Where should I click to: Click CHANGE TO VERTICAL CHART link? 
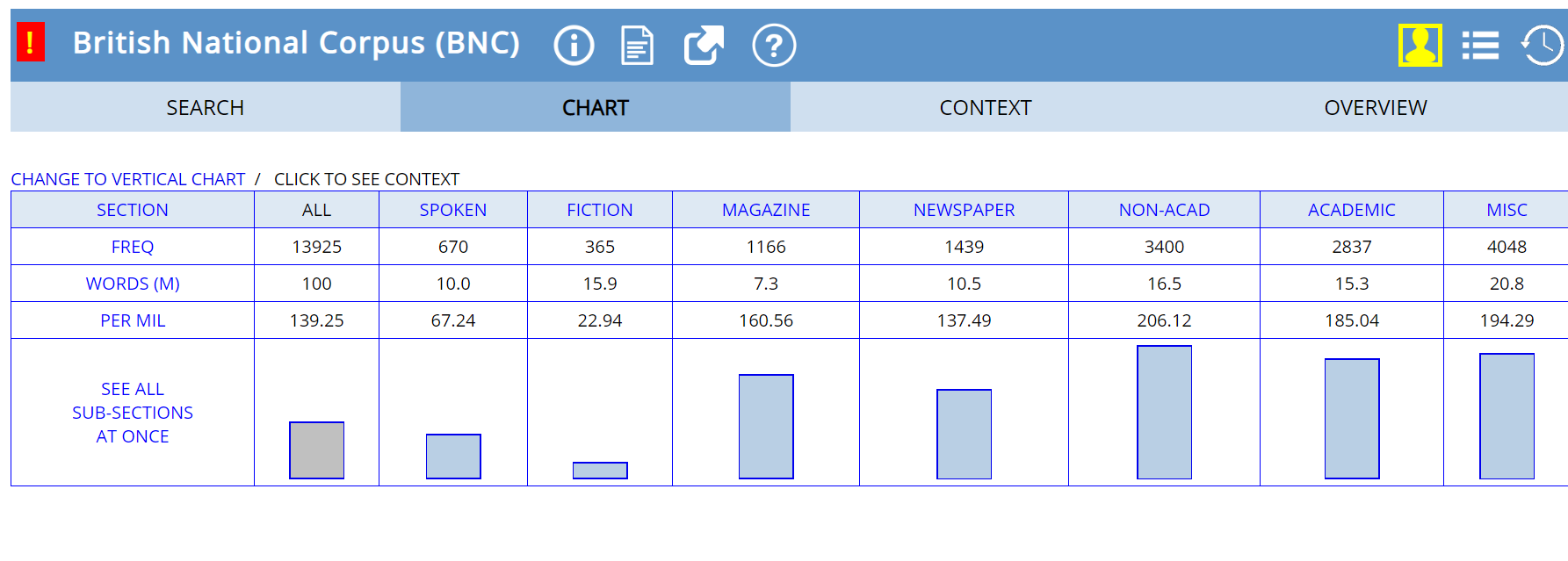[128, 179]
